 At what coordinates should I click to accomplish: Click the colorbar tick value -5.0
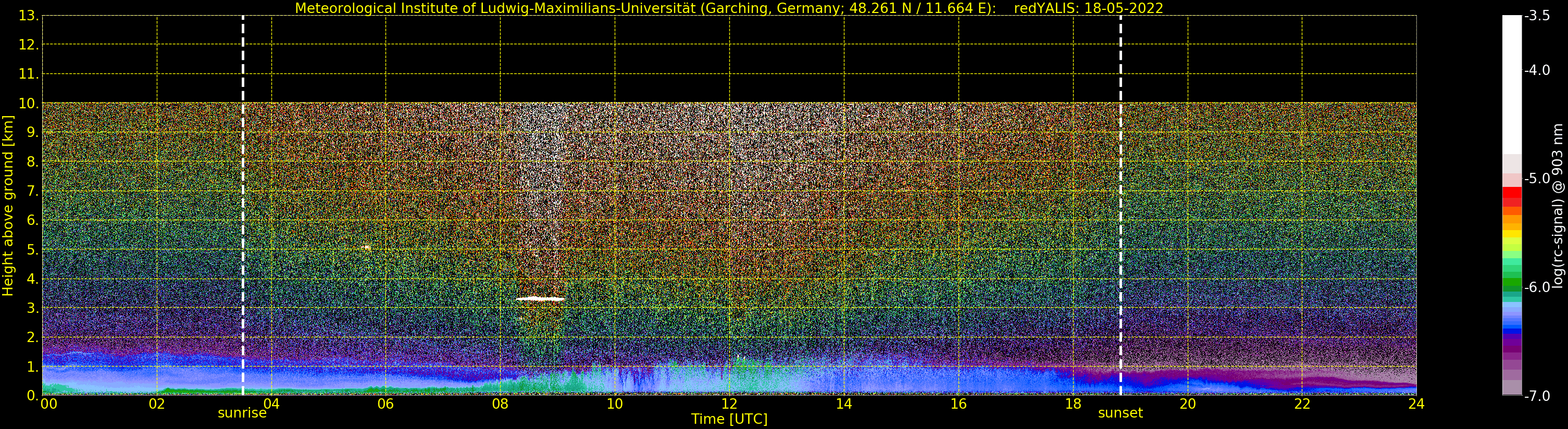coord(1537,178)
